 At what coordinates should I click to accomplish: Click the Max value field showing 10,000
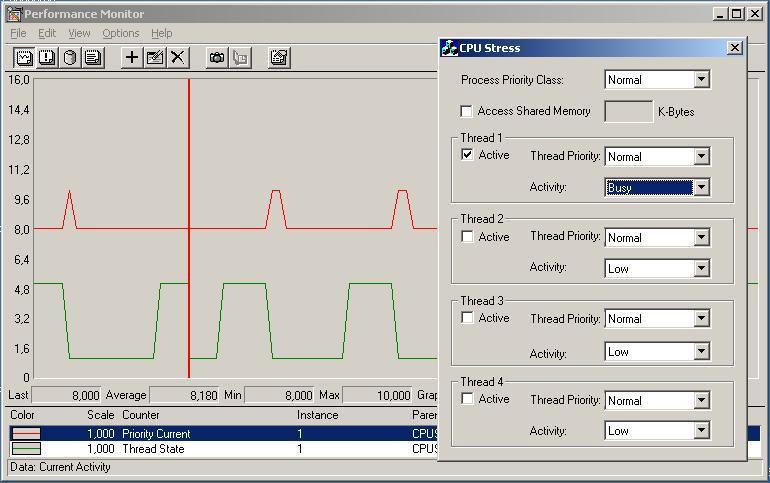point(377,395)
